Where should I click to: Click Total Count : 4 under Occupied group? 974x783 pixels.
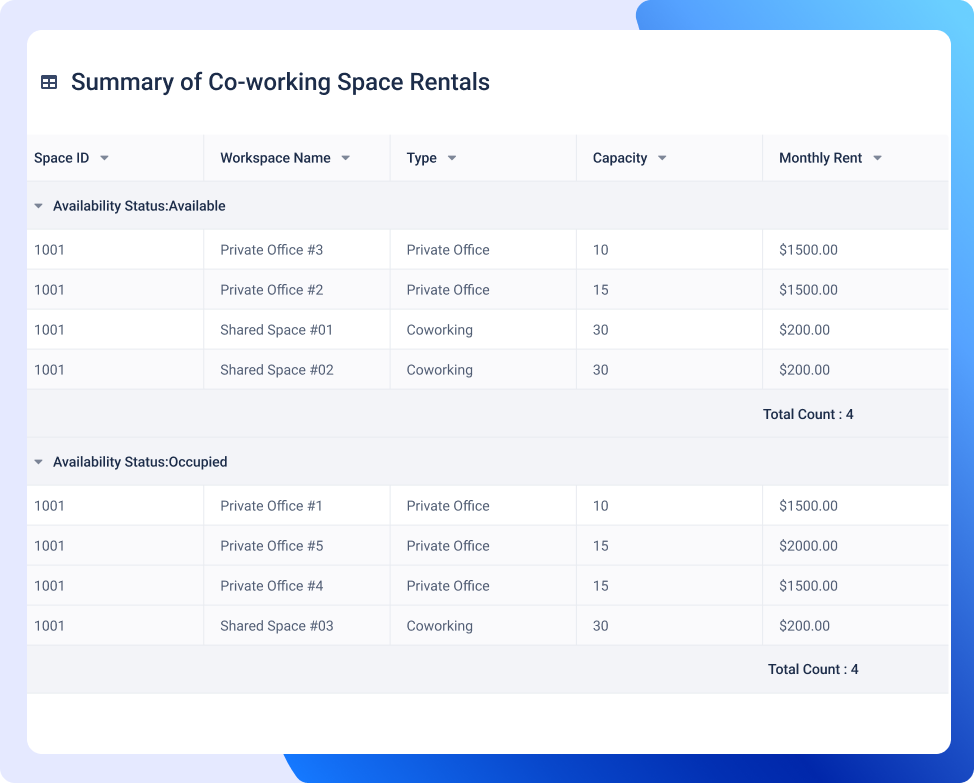coord(812,669)
